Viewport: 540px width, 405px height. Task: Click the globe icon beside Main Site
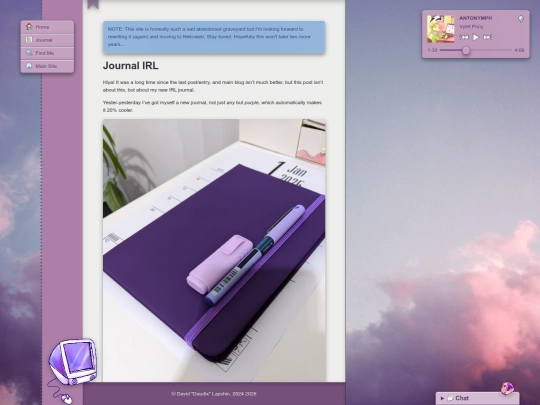(29, 66)
